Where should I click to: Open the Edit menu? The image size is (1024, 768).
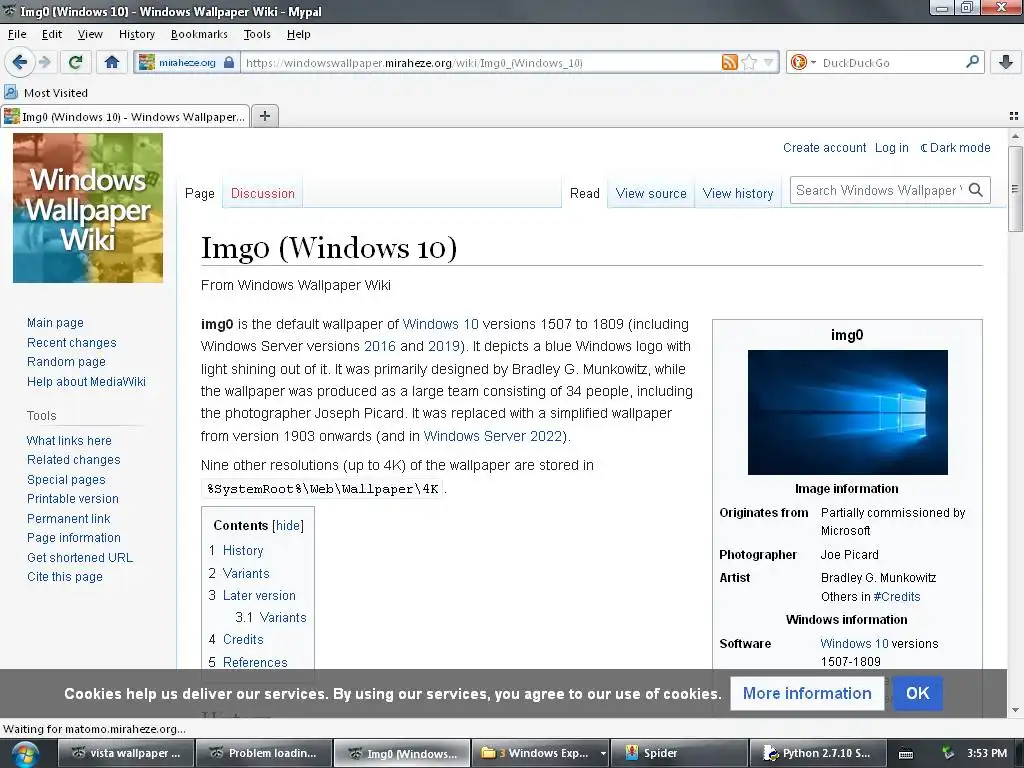[52, 34]
